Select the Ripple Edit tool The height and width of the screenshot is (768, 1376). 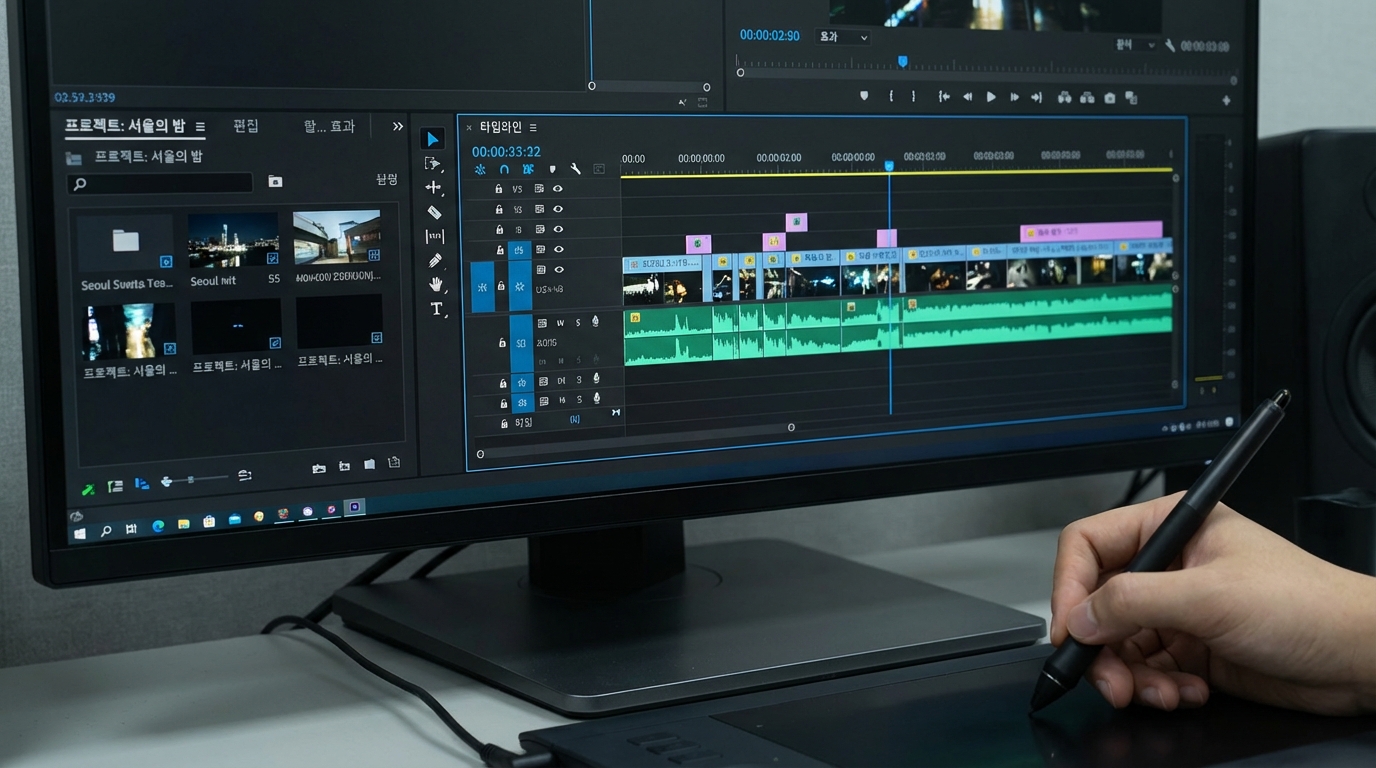click(433, 188)
